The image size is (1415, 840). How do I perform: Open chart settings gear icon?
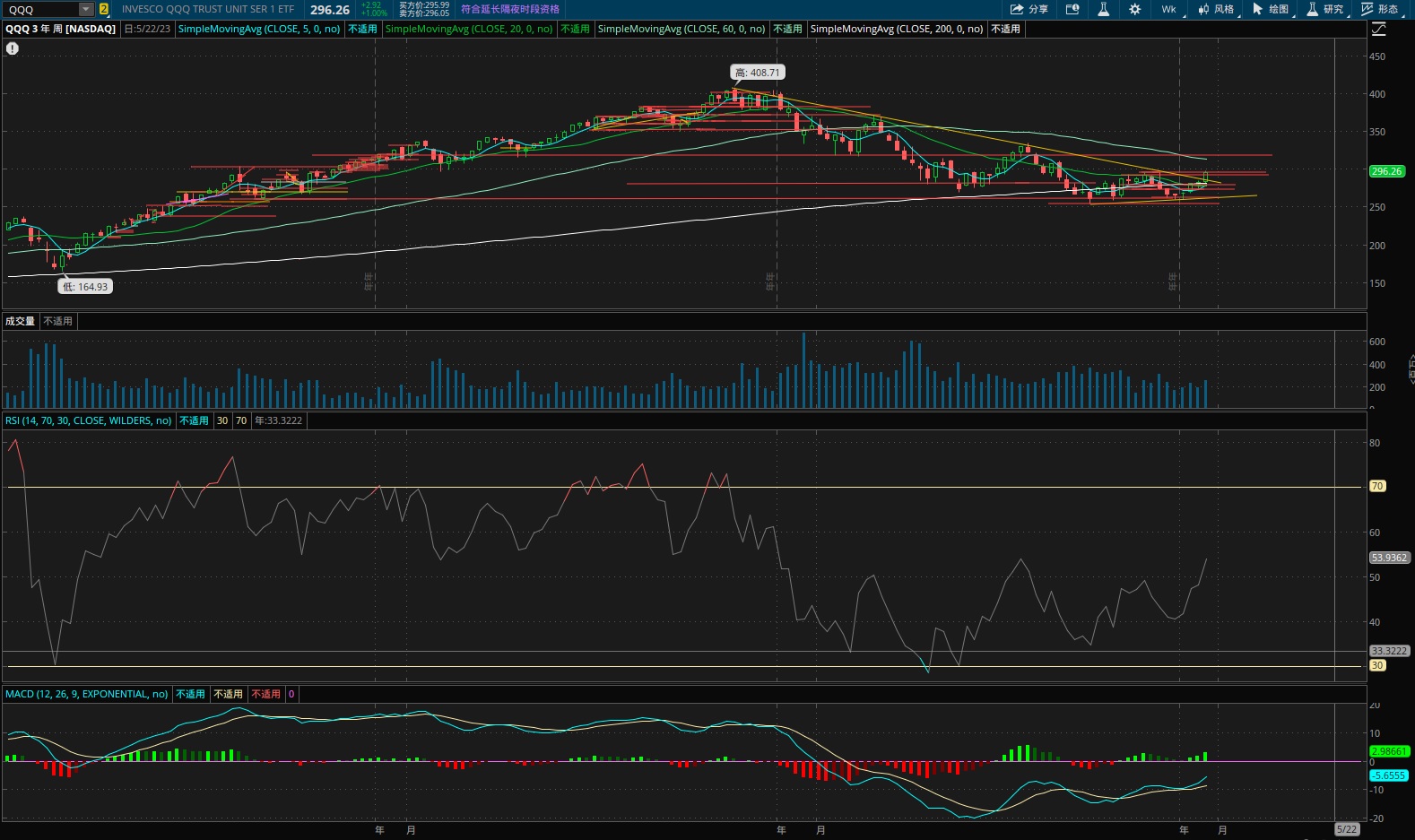pos(1134,9)
